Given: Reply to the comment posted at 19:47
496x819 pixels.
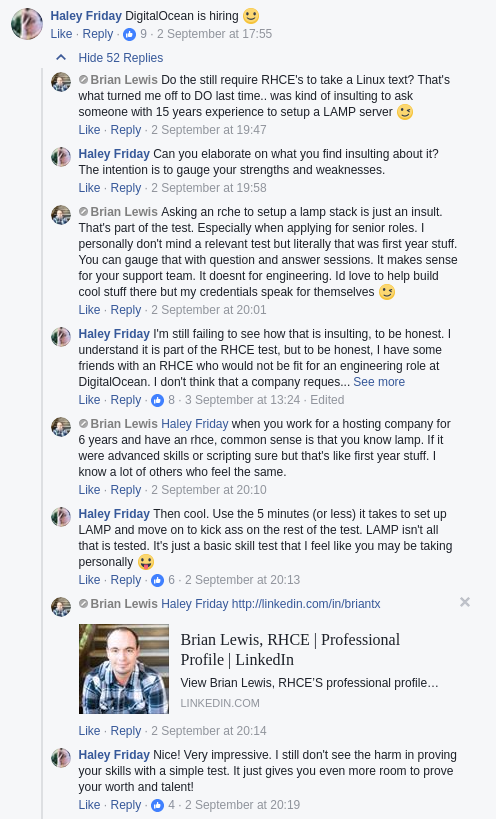Looking at the screenshot, I should [126, 130].
